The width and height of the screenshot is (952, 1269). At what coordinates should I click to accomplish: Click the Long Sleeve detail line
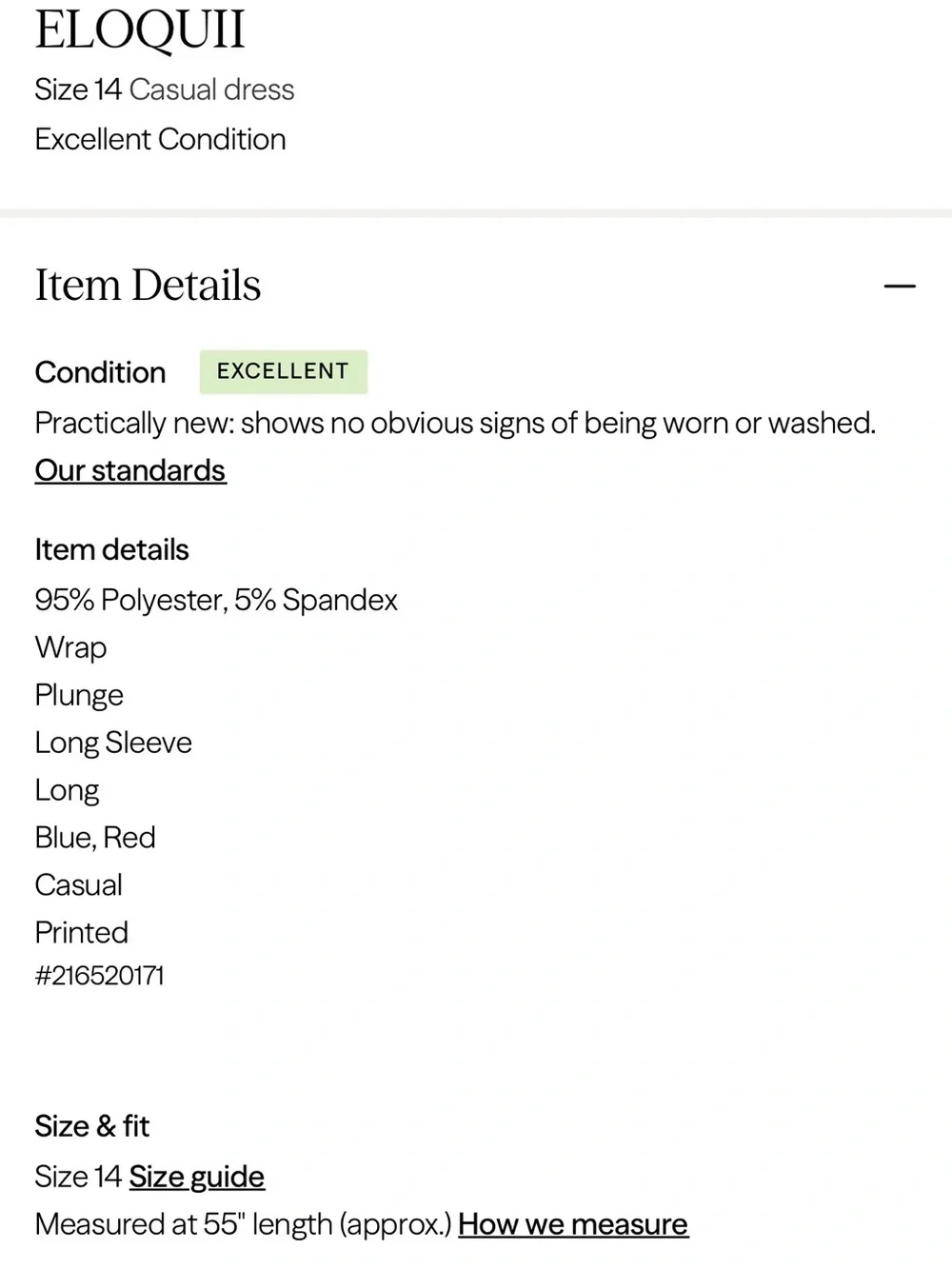[x=113, y=743]
